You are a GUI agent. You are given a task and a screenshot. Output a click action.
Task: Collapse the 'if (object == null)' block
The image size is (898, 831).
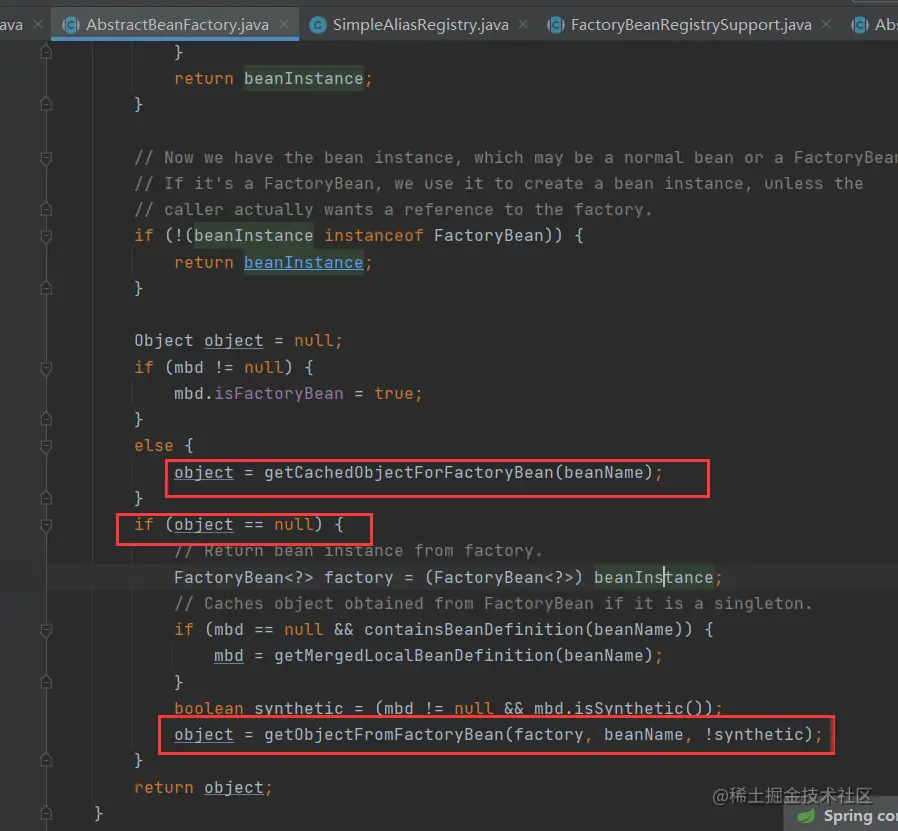tap(46, 525)
